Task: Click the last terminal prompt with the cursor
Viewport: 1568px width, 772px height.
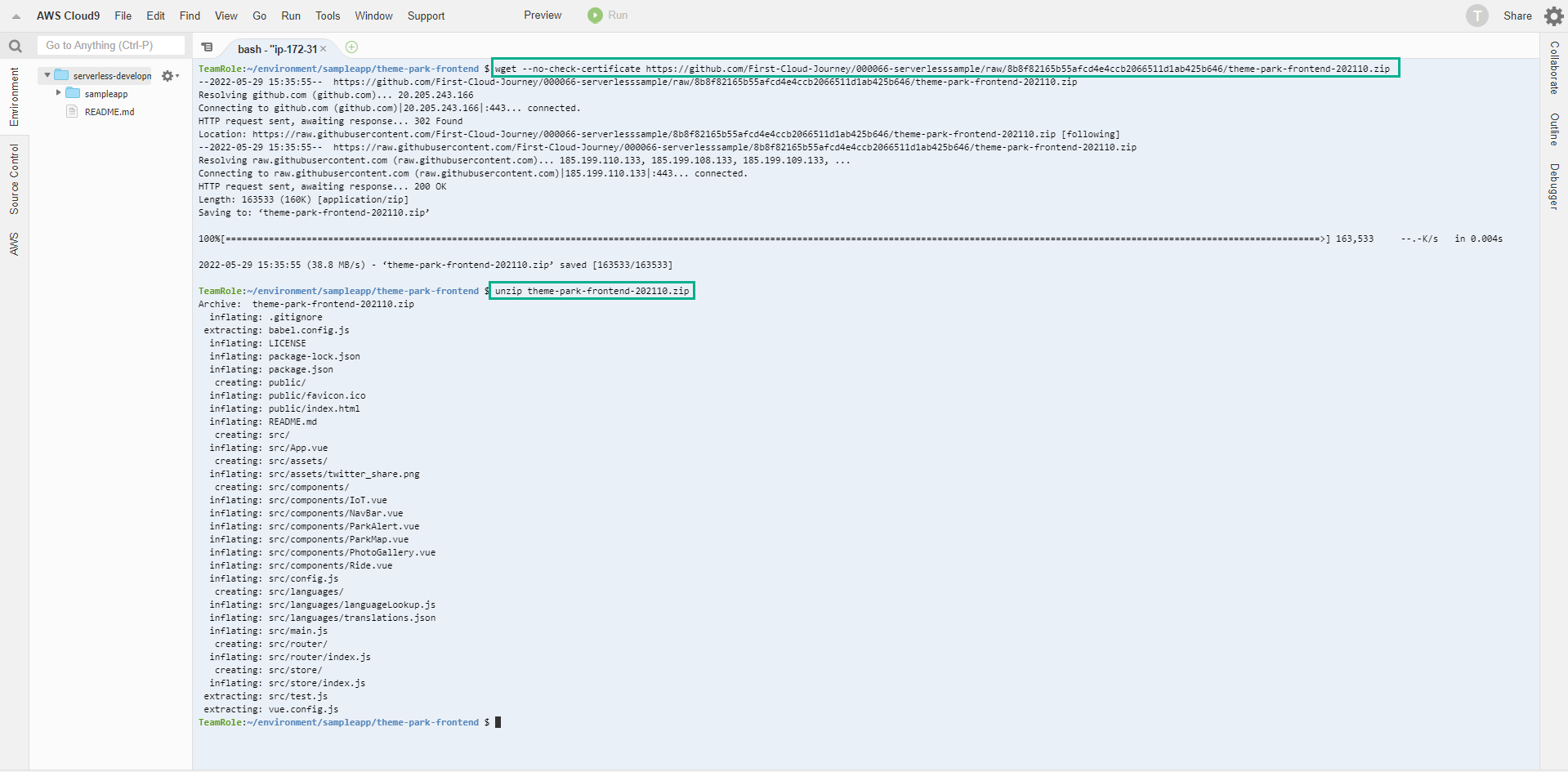Action: (350, 722)
